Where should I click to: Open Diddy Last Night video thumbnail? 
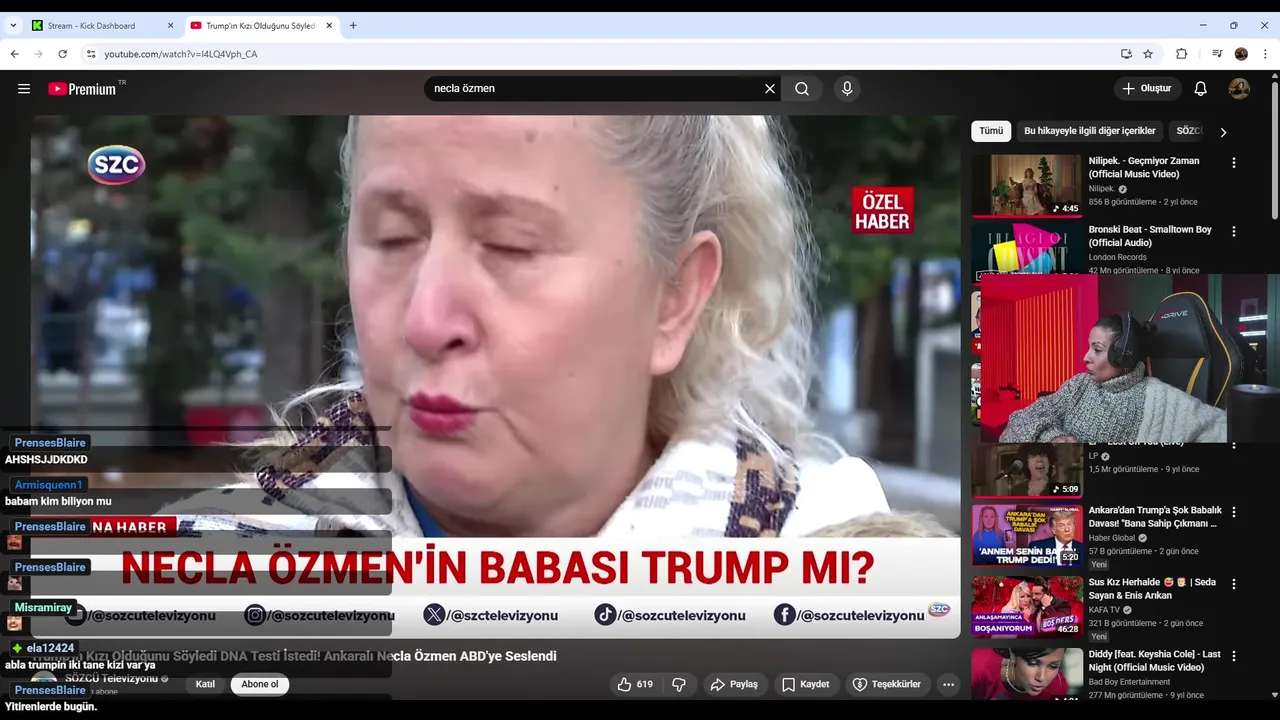(1027, 672)
